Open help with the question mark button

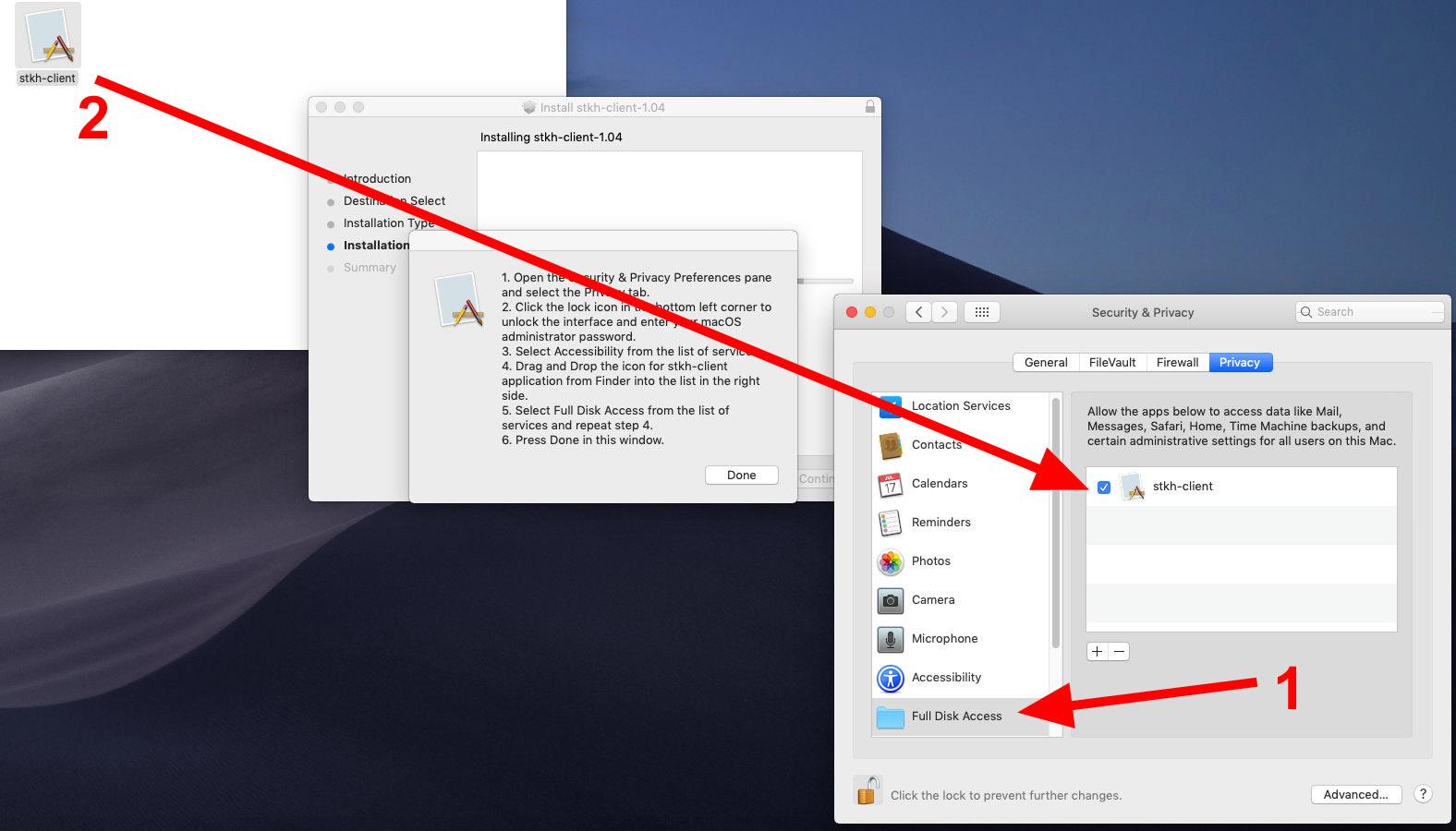[1424, 794]
